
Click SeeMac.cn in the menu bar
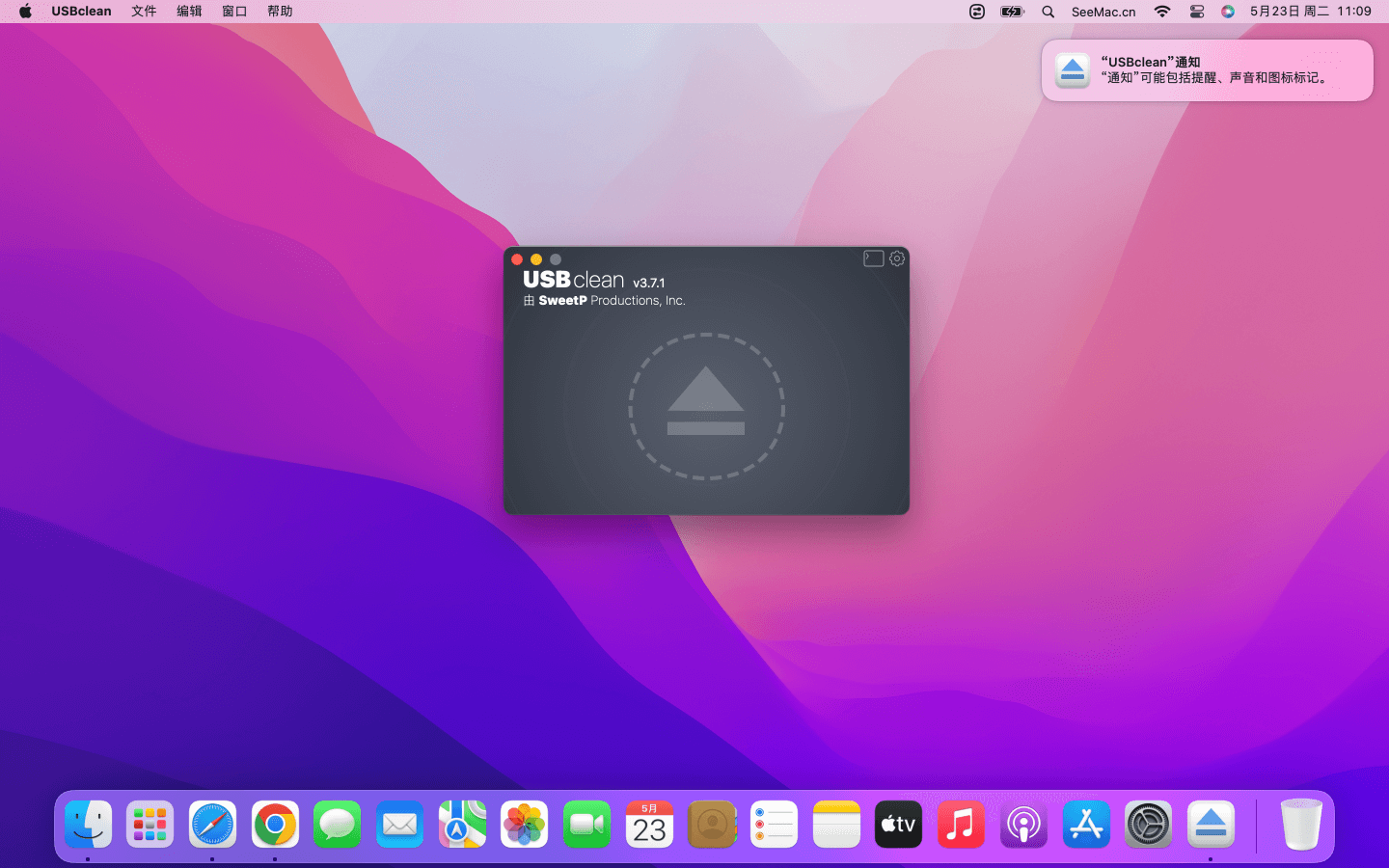click(x=1103, y=12)
